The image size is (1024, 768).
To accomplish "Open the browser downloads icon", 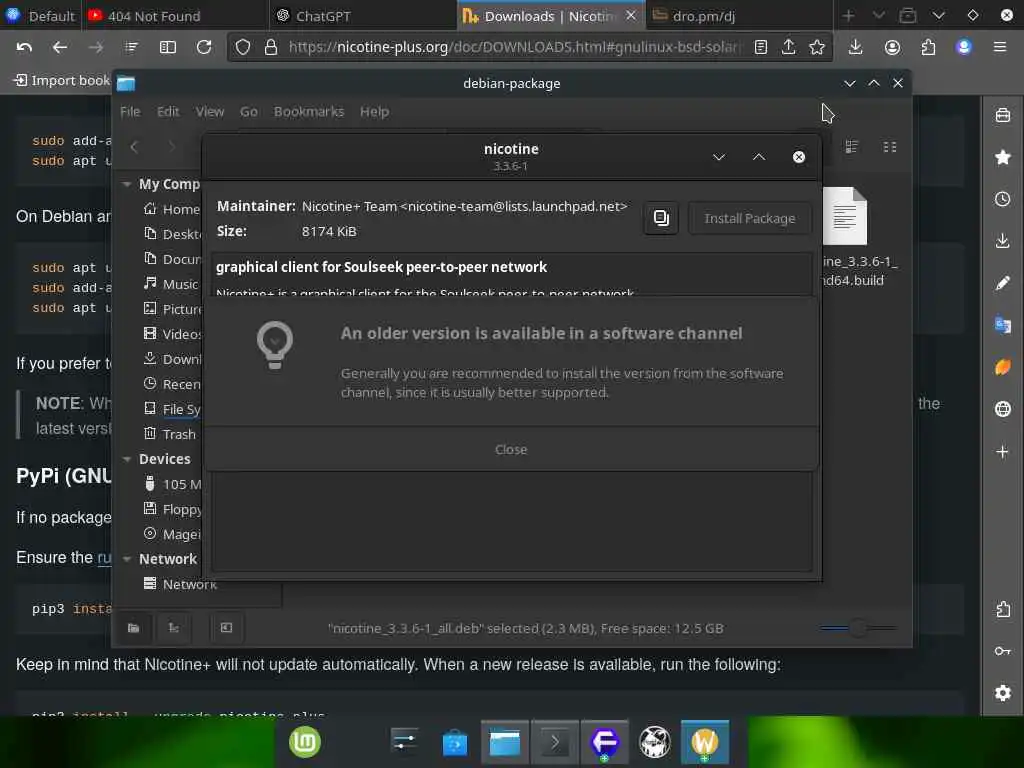I will 856,47.
